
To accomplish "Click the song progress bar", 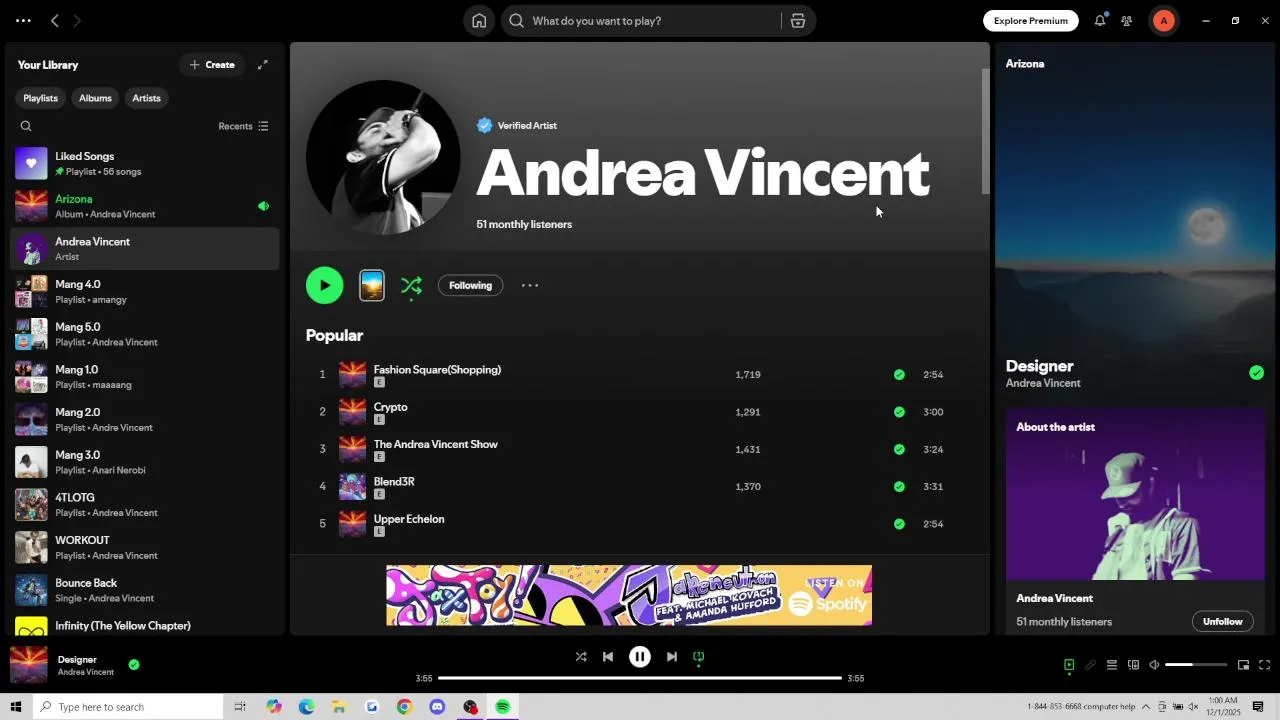I will tap(640, 678).
